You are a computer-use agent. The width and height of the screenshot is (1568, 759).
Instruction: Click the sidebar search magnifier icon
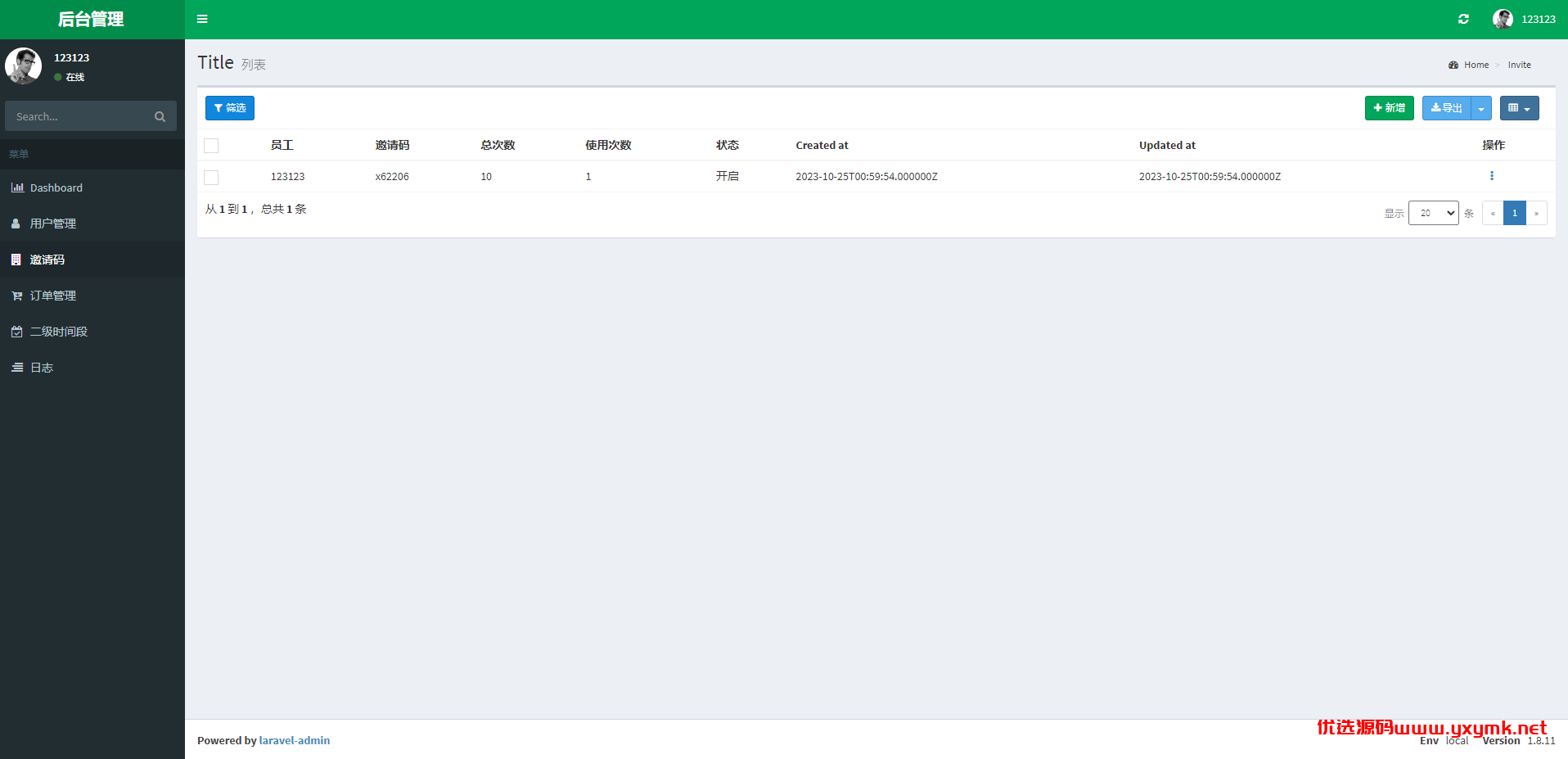[160, 116]
